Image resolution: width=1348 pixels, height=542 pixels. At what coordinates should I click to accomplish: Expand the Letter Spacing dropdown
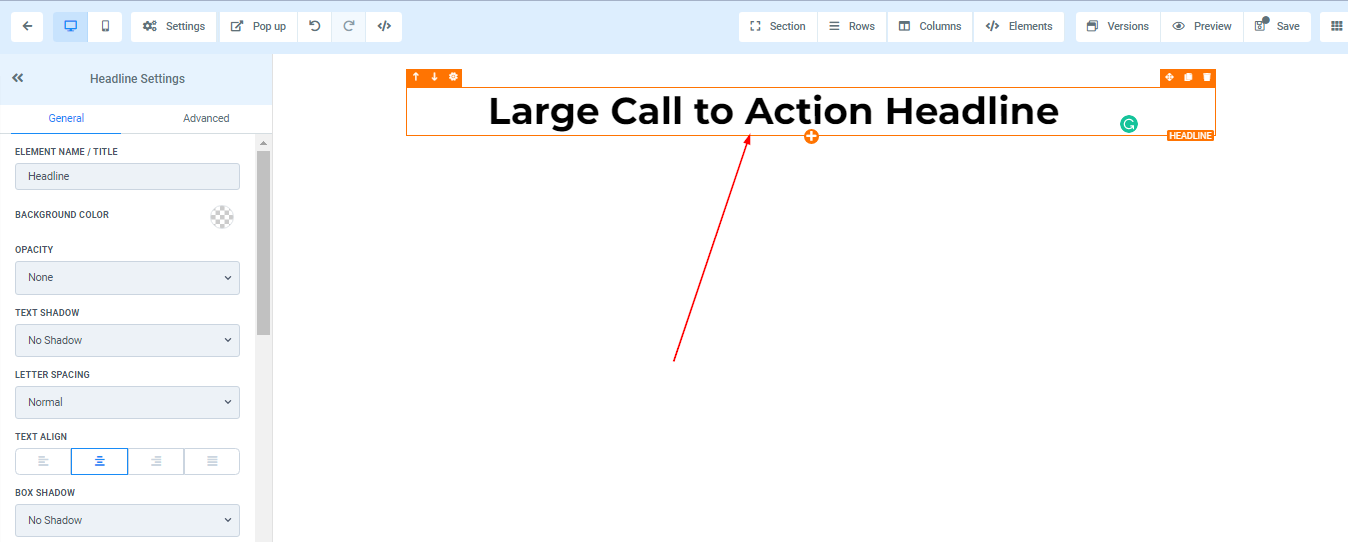(127, 402)
